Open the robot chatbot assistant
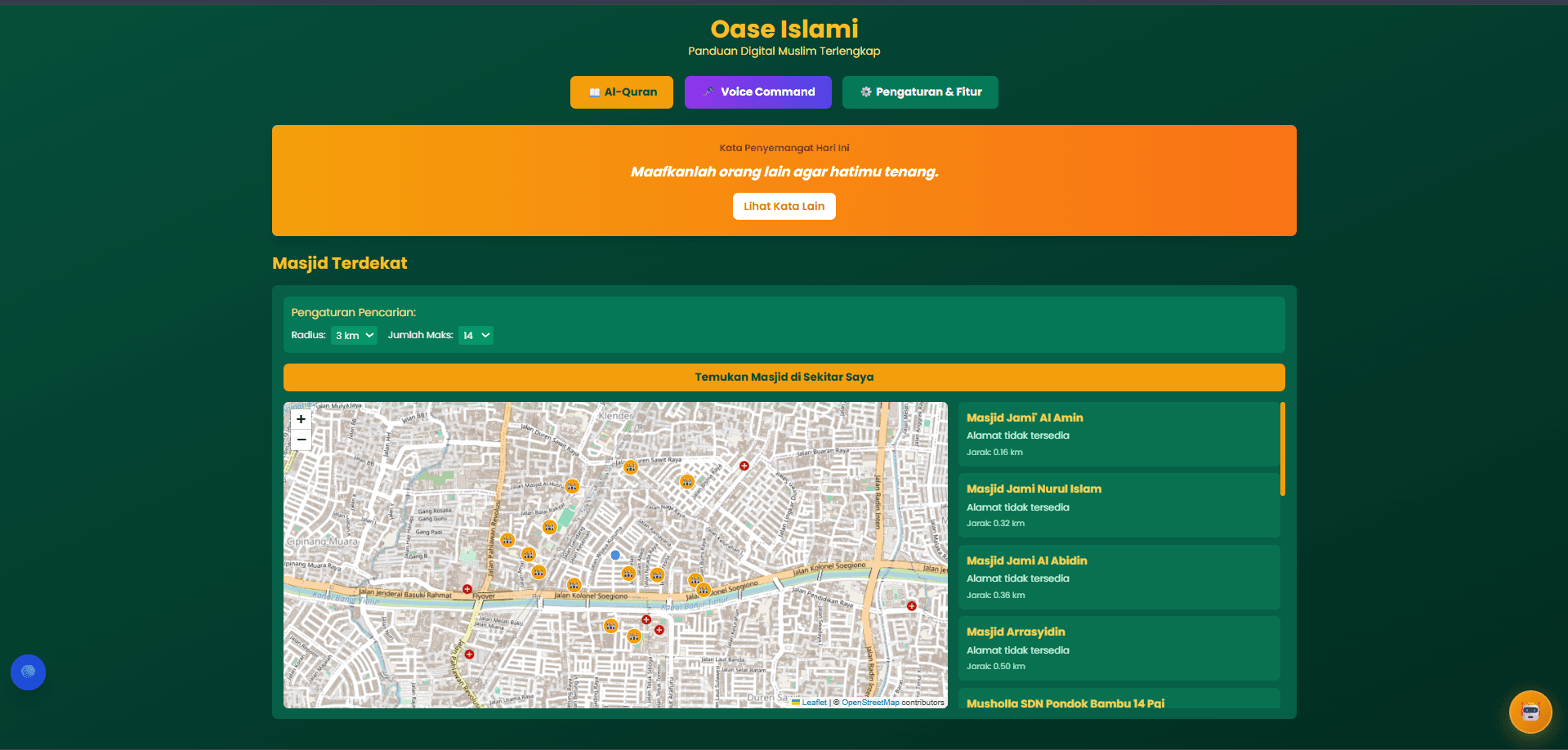Screen dimensions: 1568x750 click(x=1529, y=712)
